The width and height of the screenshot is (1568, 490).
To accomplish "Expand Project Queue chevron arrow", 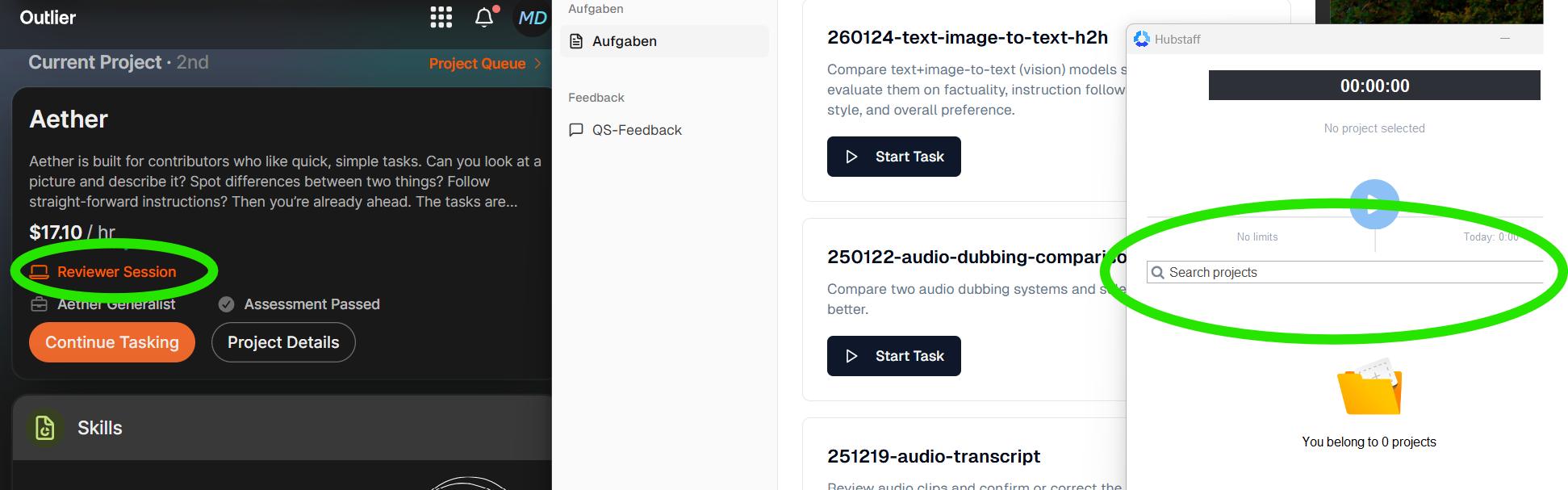I will click(x=537, y=64).
